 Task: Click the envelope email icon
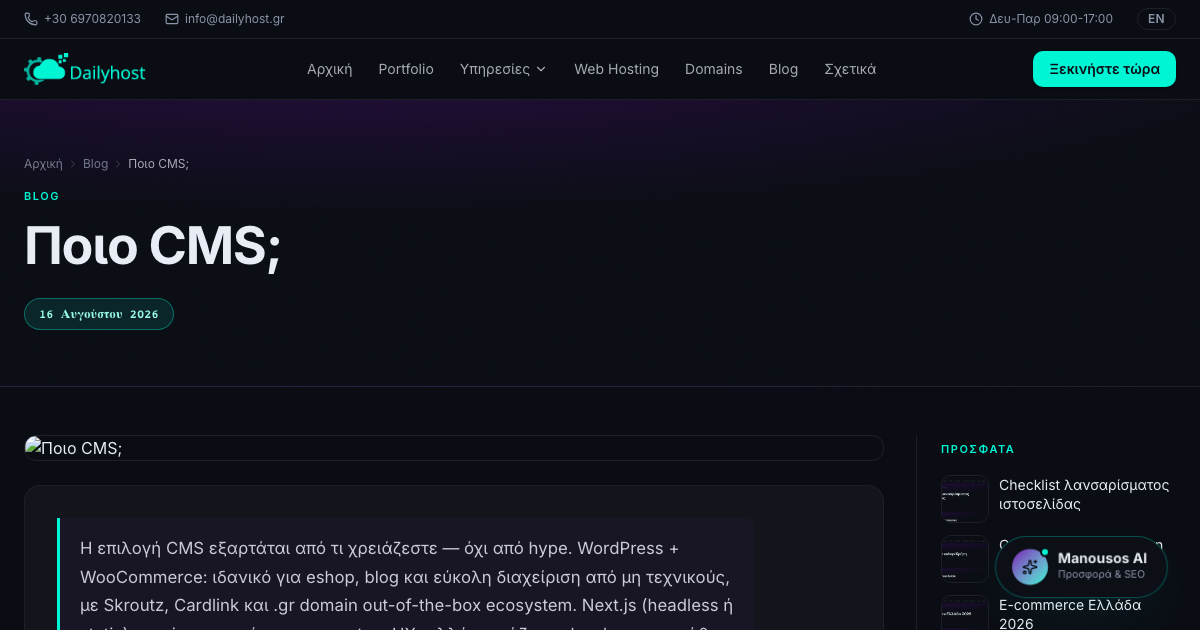point(172,19)
